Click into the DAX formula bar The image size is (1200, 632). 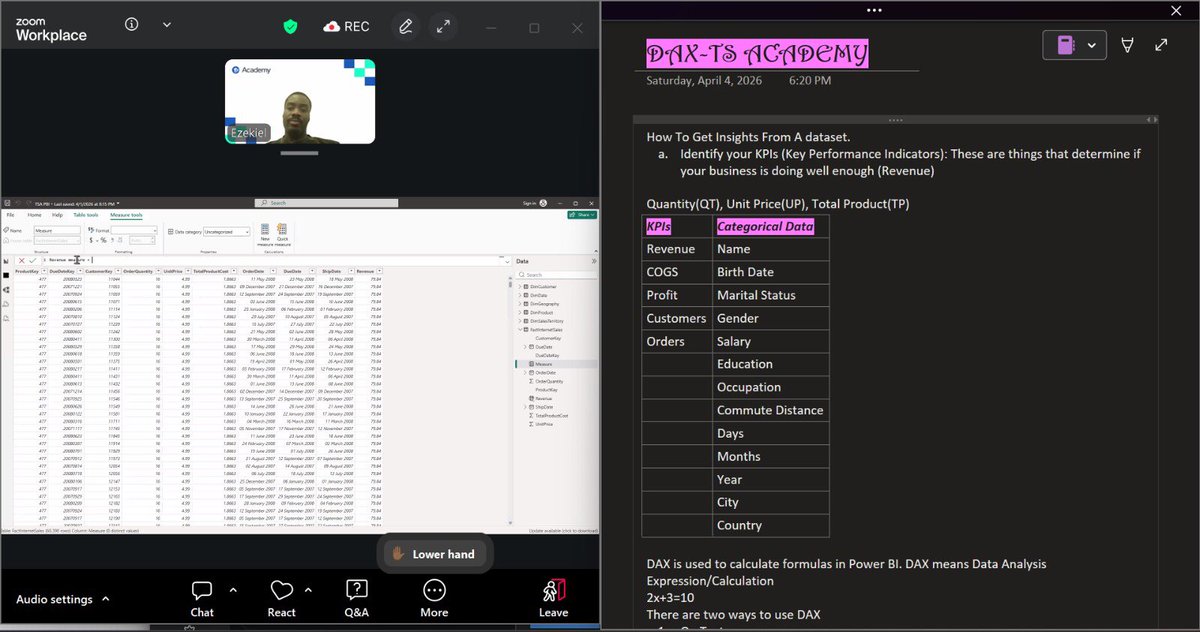point(270,261)
